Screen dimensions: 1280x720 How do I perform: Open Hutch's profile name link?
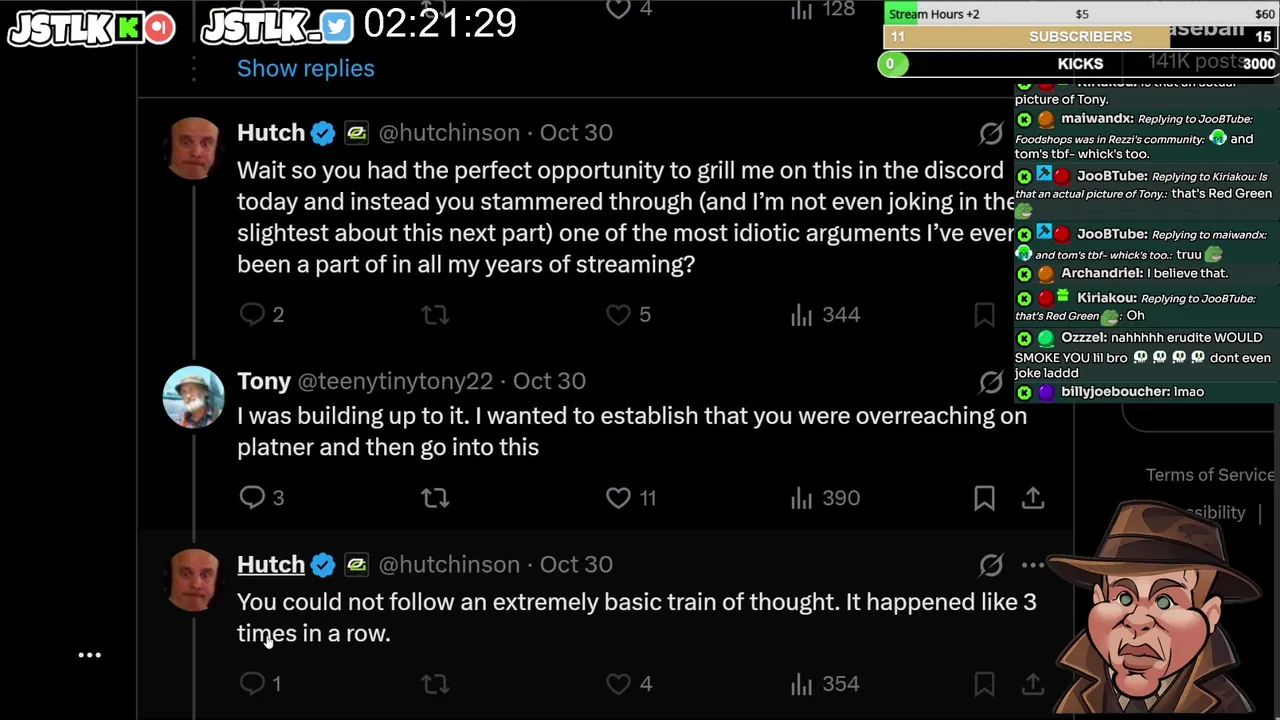[271, 565]
